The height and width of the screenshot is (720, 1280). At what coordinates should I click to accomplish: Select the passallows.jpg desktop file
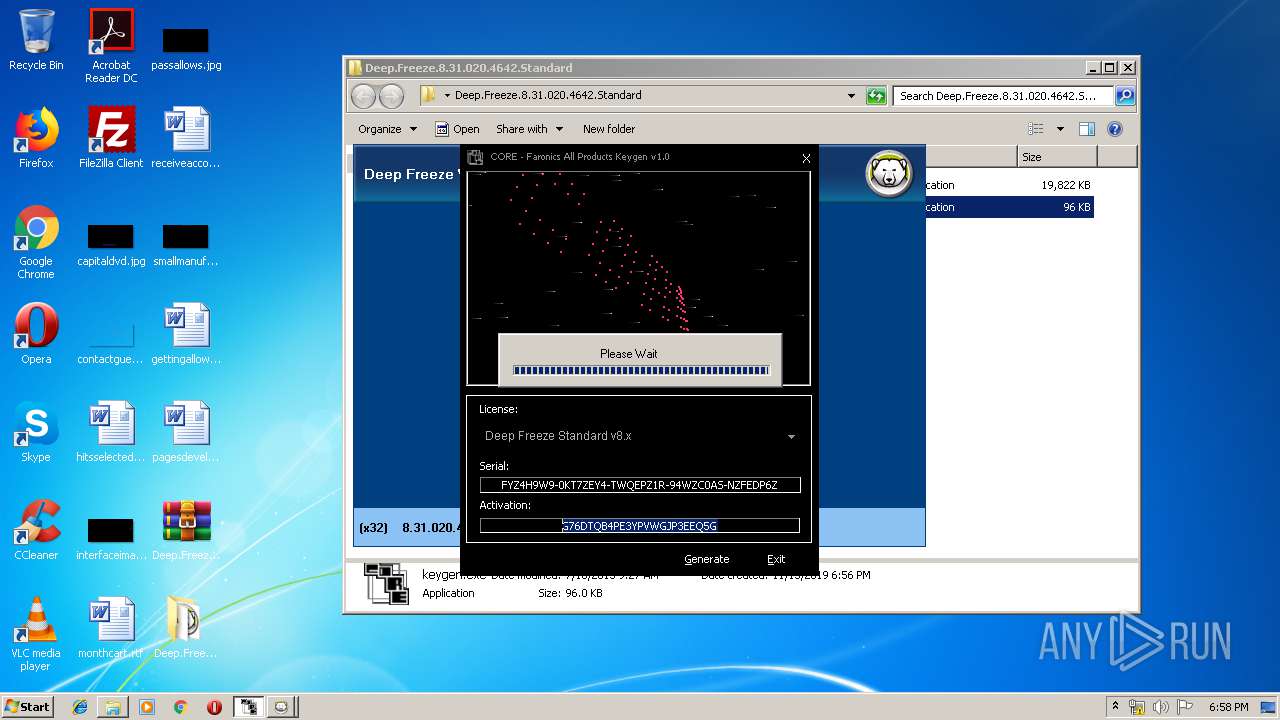[186, 49]
